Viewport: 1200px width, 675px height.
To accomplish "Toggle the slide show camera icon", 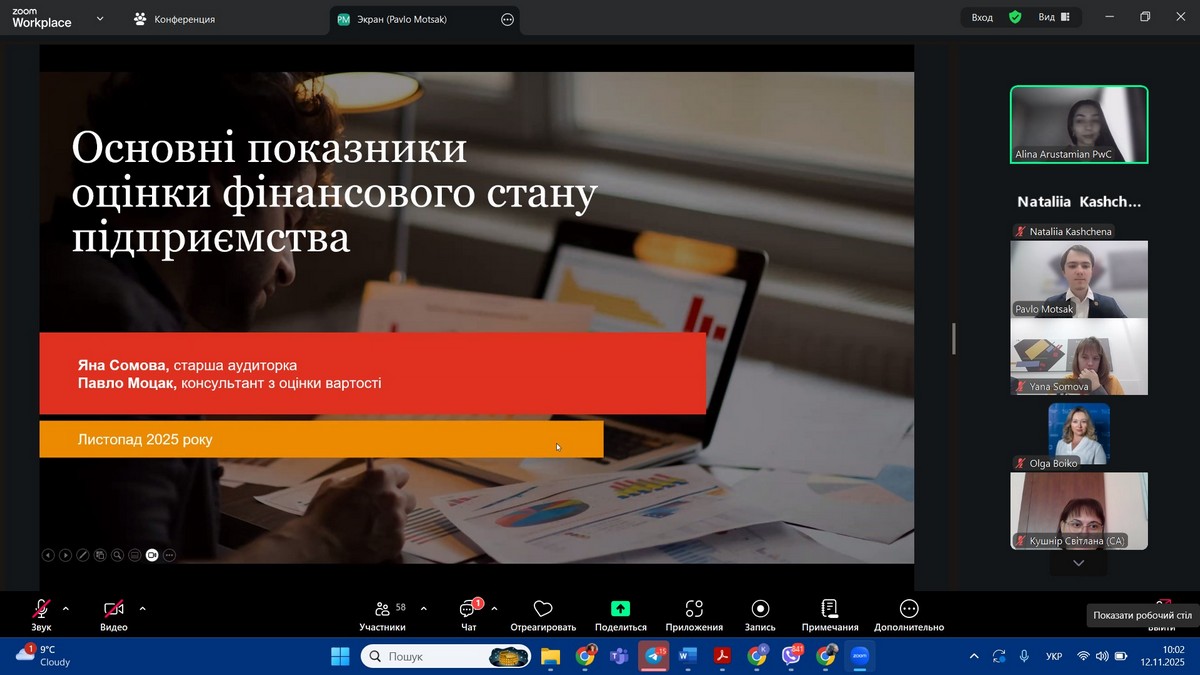I will pyautogui.click(x=152, y=555).
